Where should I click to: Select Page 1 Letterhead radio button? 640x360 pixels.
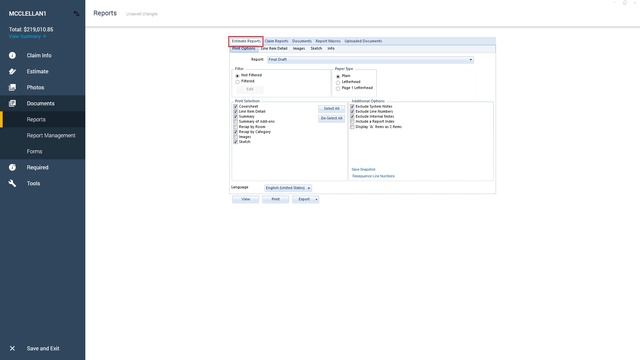click(338, 88)
